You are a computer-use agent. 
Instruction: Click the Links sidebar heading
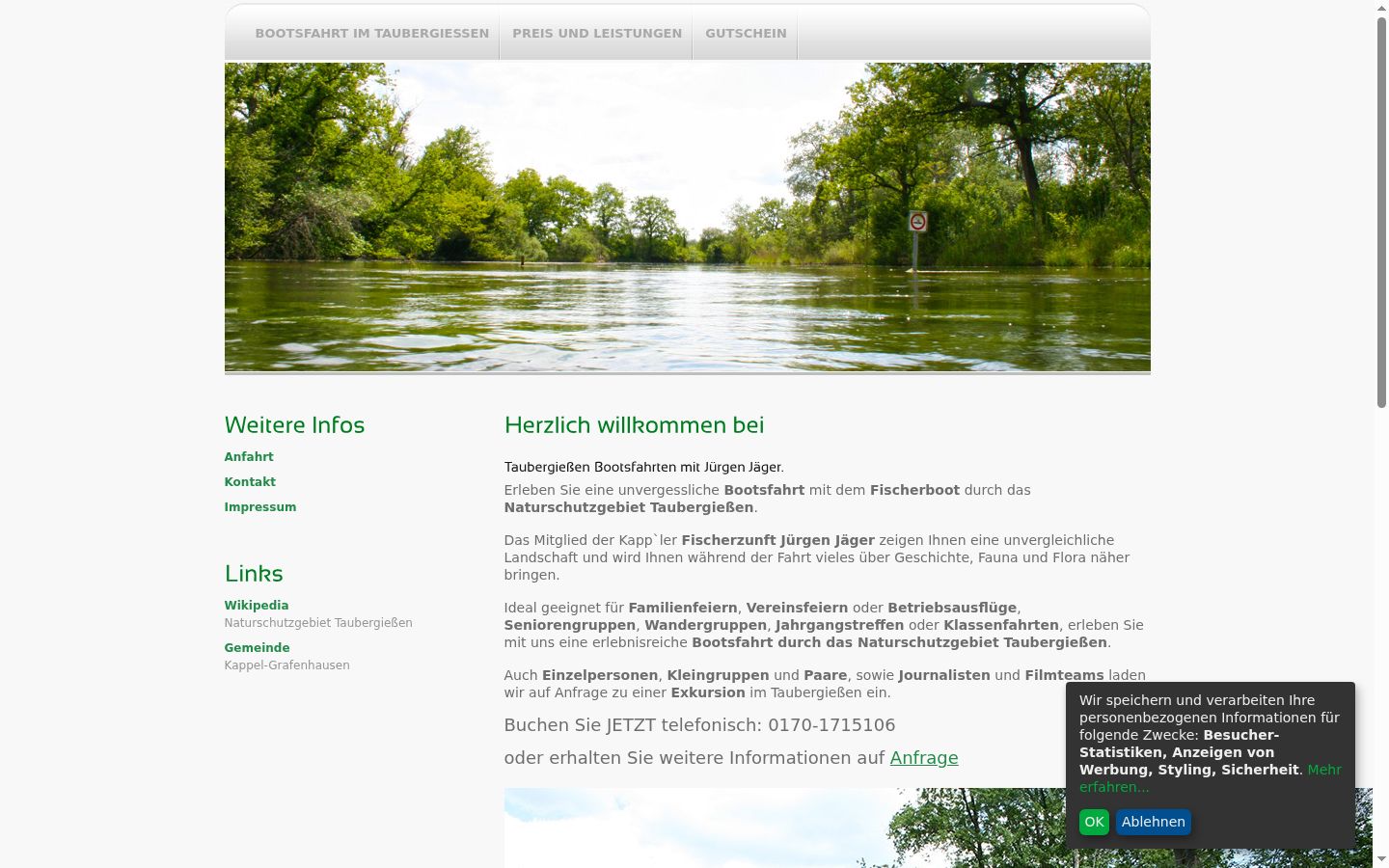tap(254, 574)
